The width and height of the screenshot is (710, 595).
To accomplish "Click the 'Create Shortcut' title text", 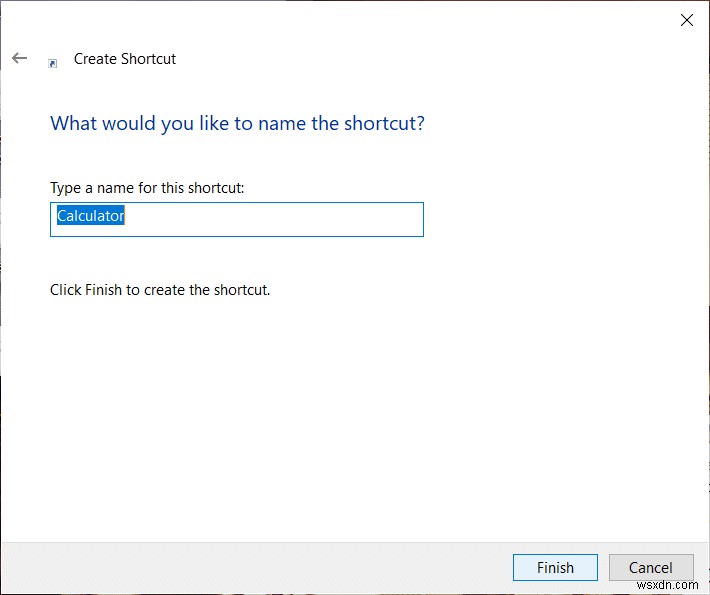I will [x=125, y=59].
